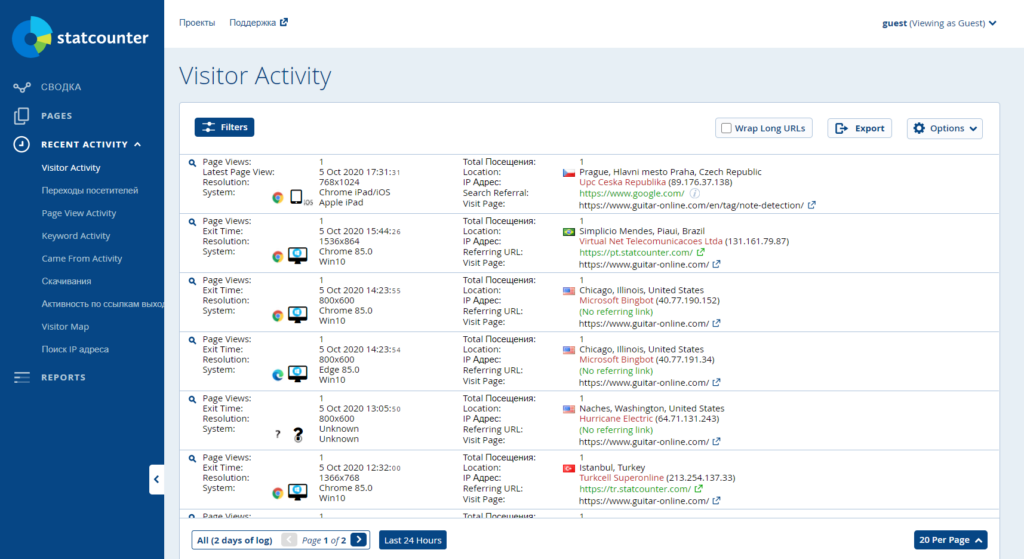Open the https://tr.statcounter.com/ referring link
The image size is (1024, 559).
click(635, 488)
